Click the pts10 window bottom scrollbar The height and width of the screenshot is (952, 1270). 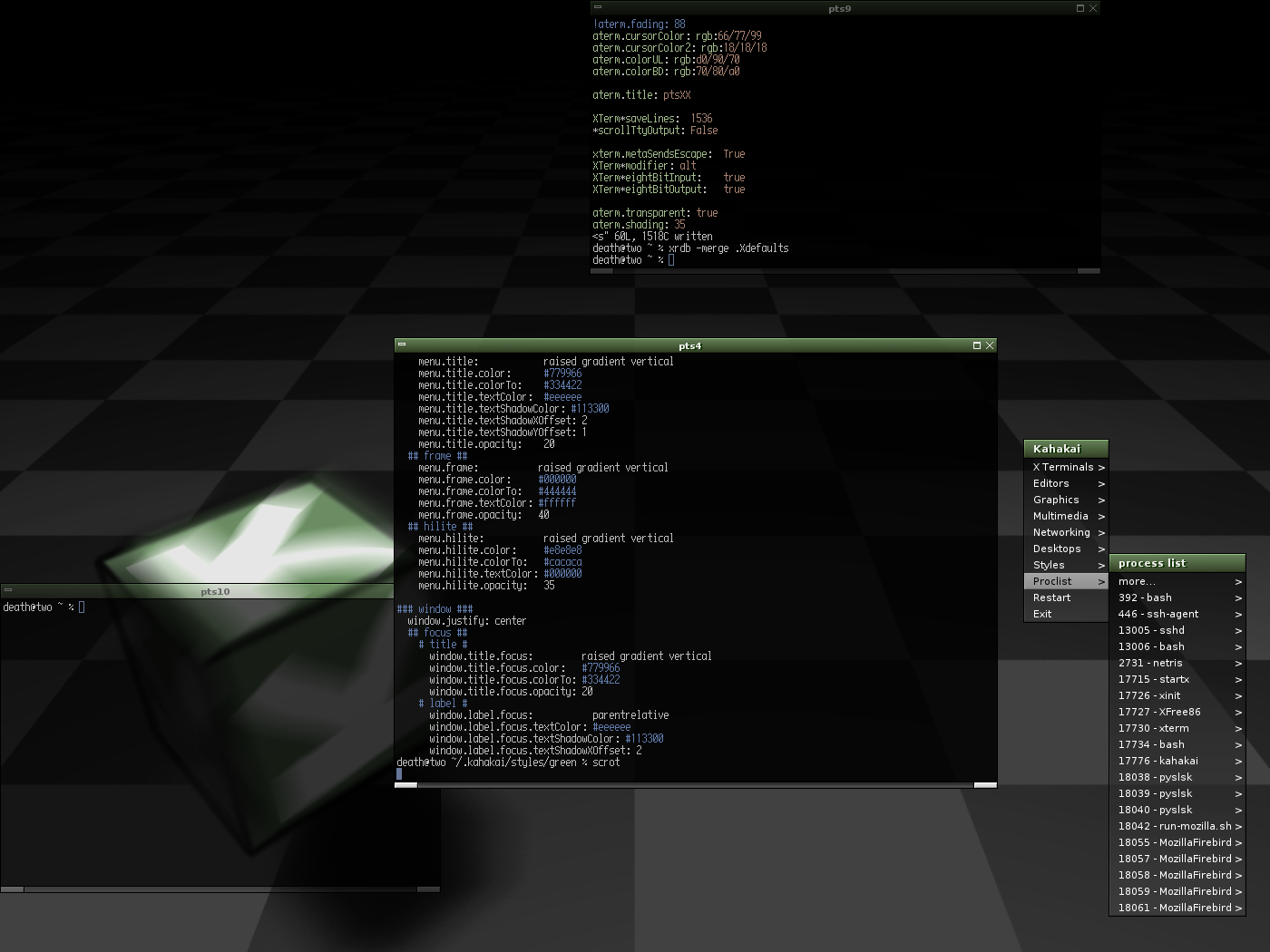[220, 889]
